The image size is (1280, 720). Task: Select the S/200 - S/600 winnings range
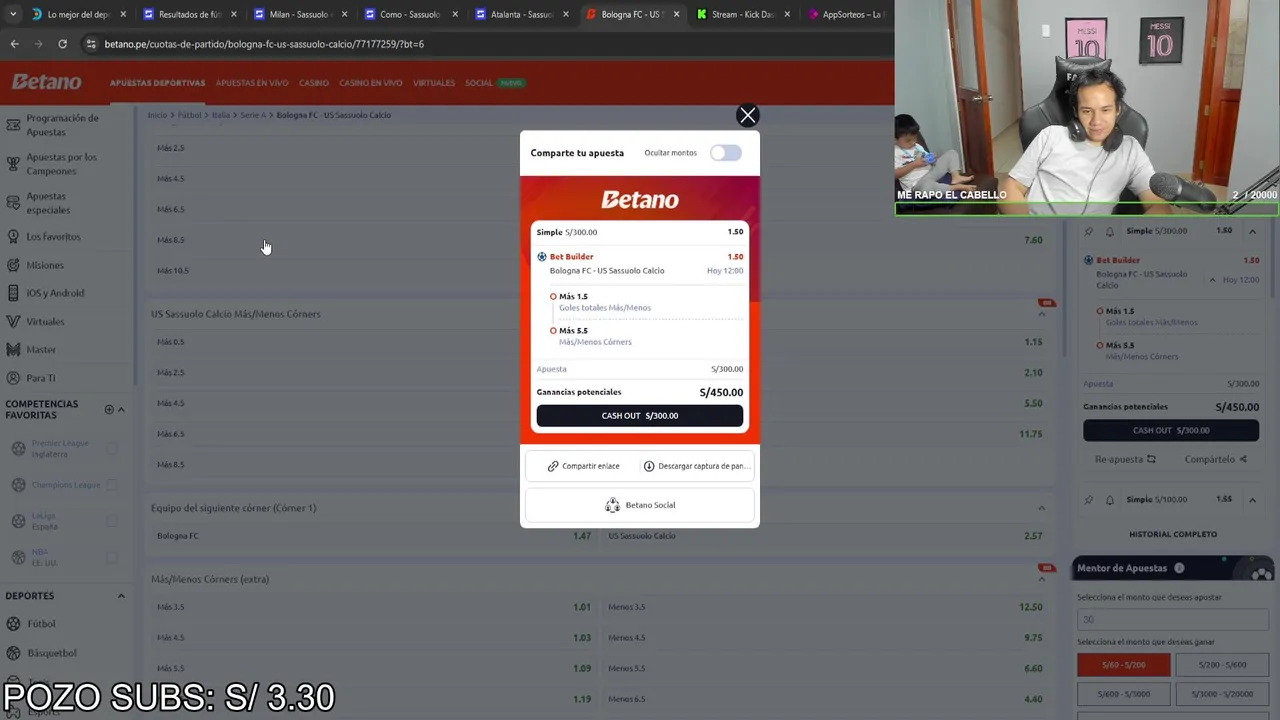(x=1221, y=665)
